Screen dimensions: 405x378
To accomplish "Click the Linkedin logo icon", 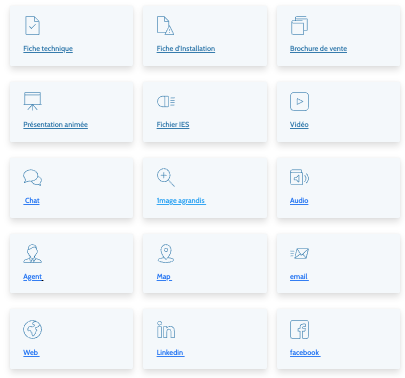I will point(166,329).
